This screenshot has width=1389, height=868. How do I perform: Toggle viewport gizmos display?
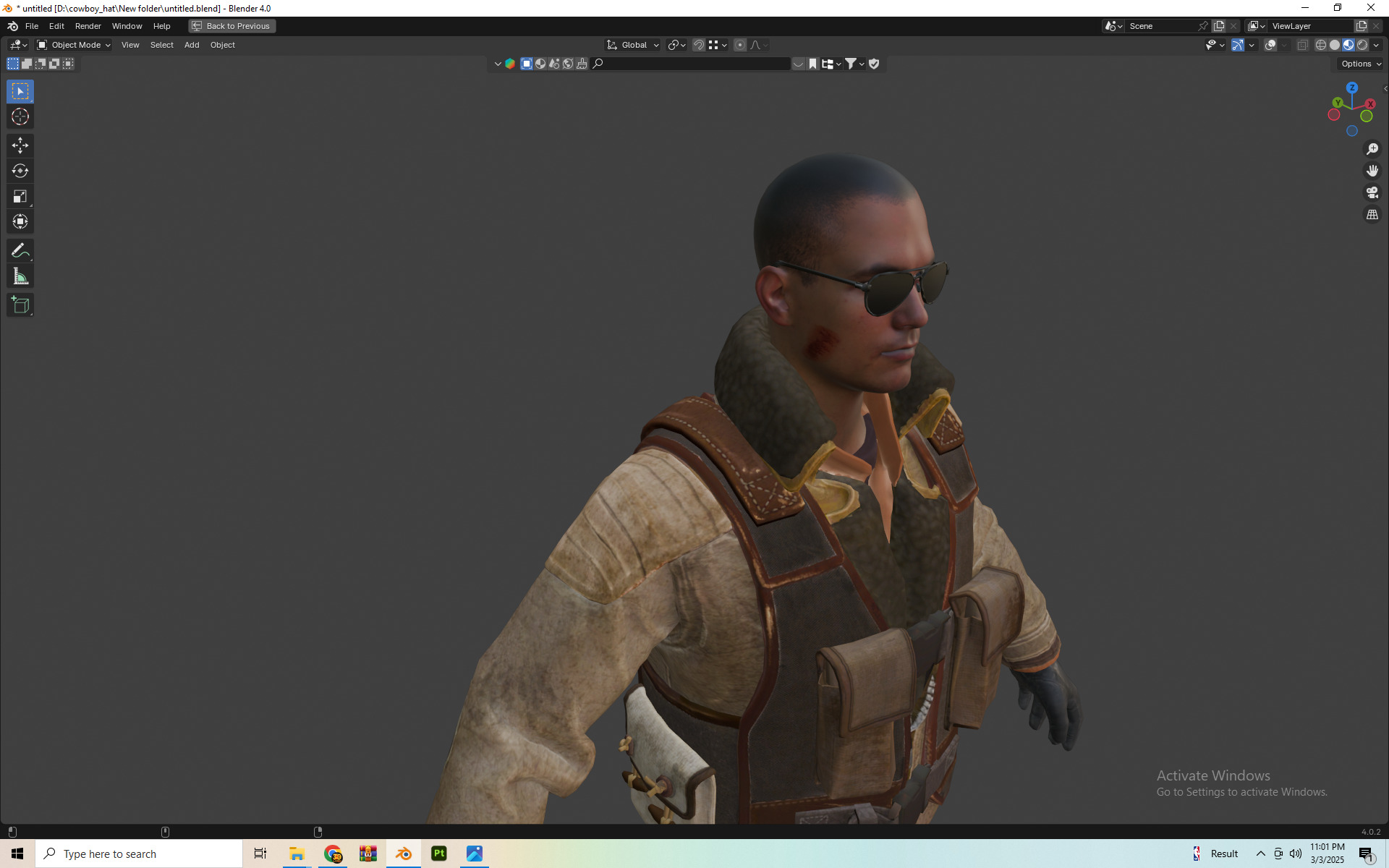tap(1238, 45)
